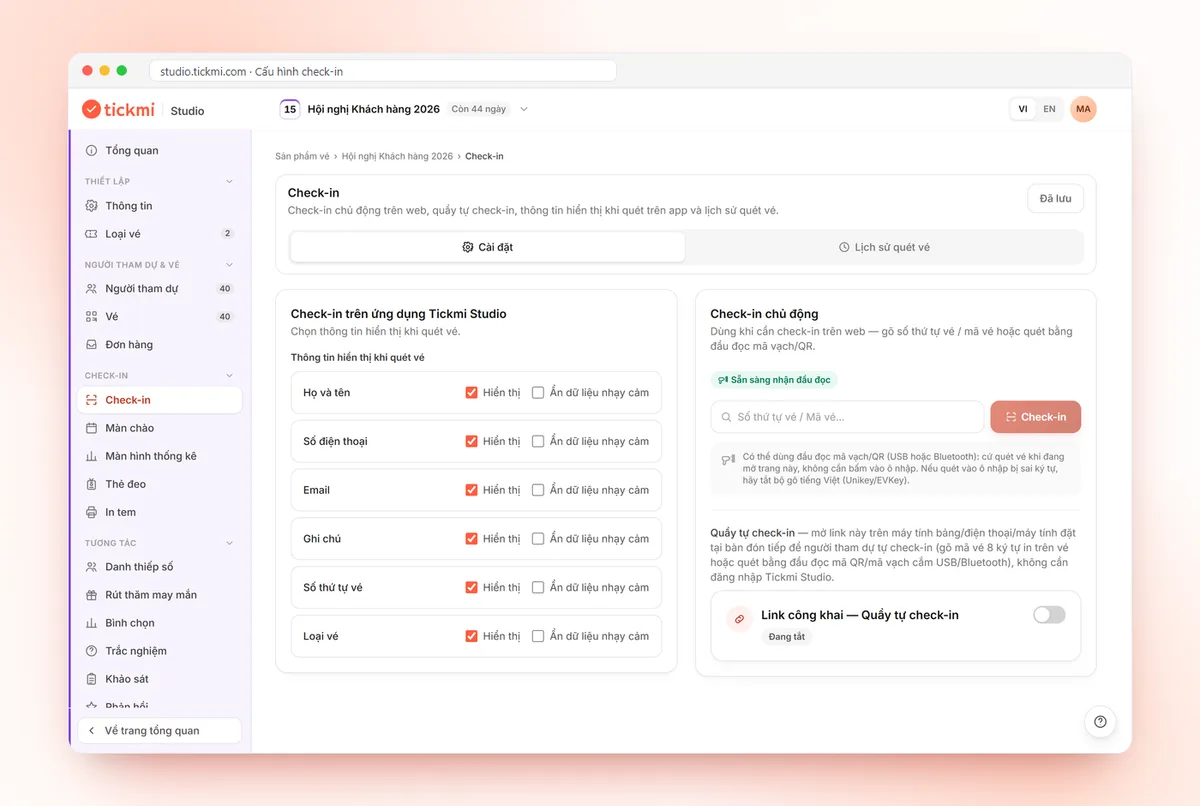Open the help question mark icon

point(1100,722)
